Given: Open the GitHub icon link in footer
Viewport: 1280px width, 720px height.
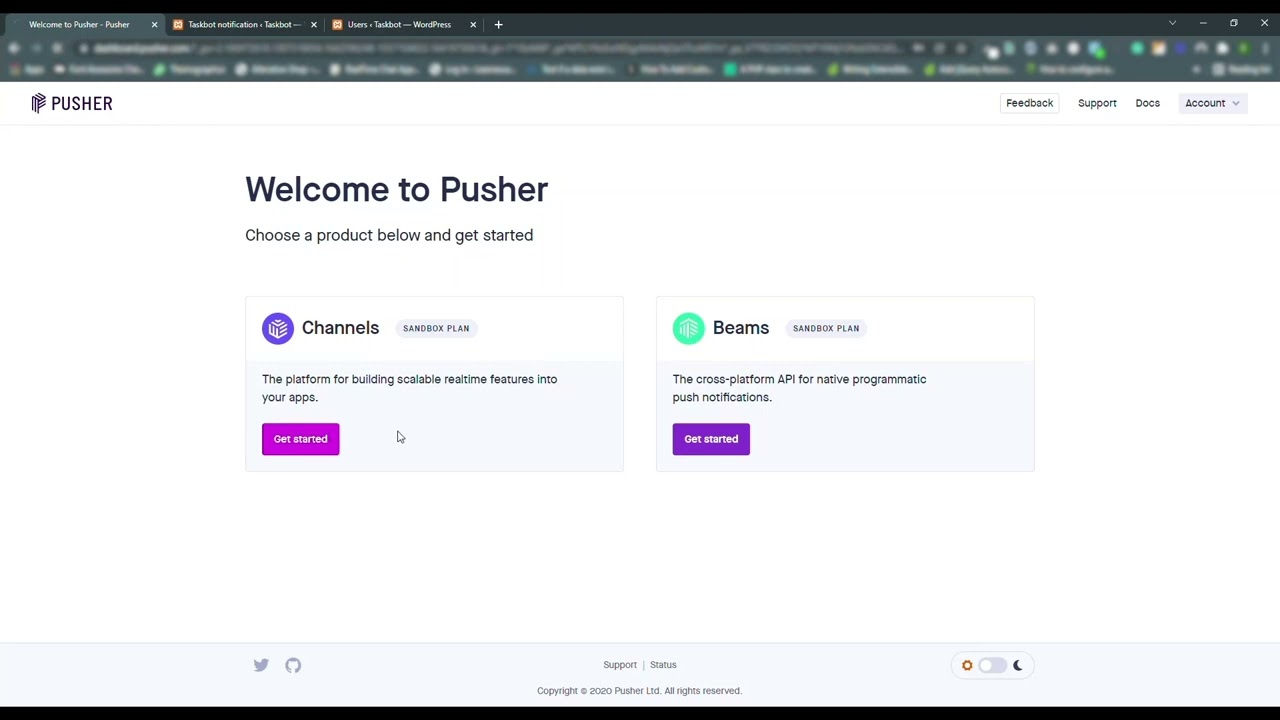Looking at the screenshot, I should point(293,665).
